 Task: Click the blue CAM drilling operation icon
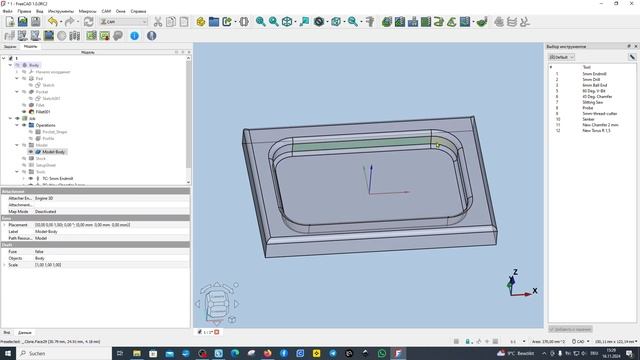point(413,22)
